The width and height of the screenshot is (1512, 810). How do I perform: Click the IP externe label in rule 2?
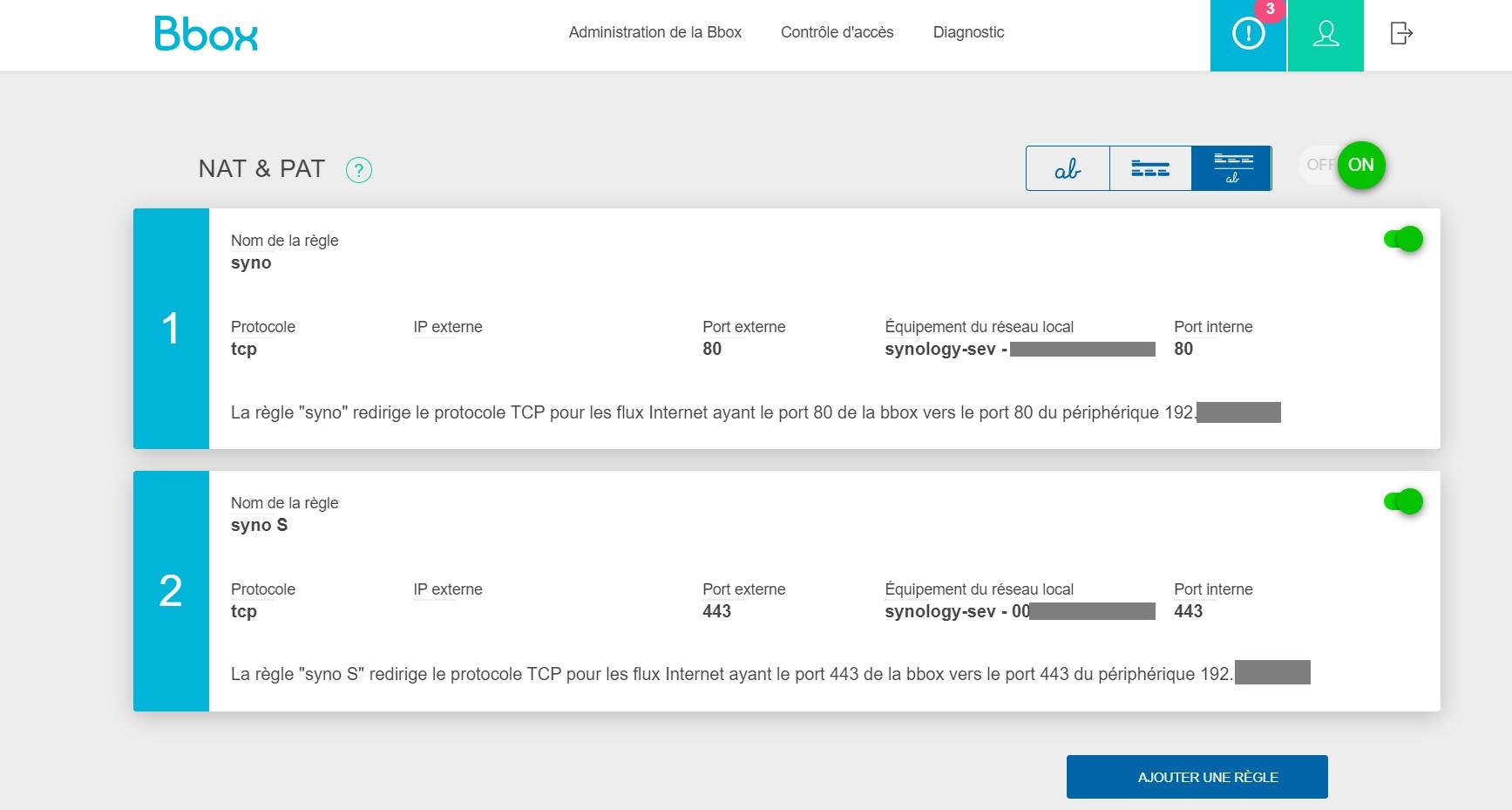(x=448, y=589)
